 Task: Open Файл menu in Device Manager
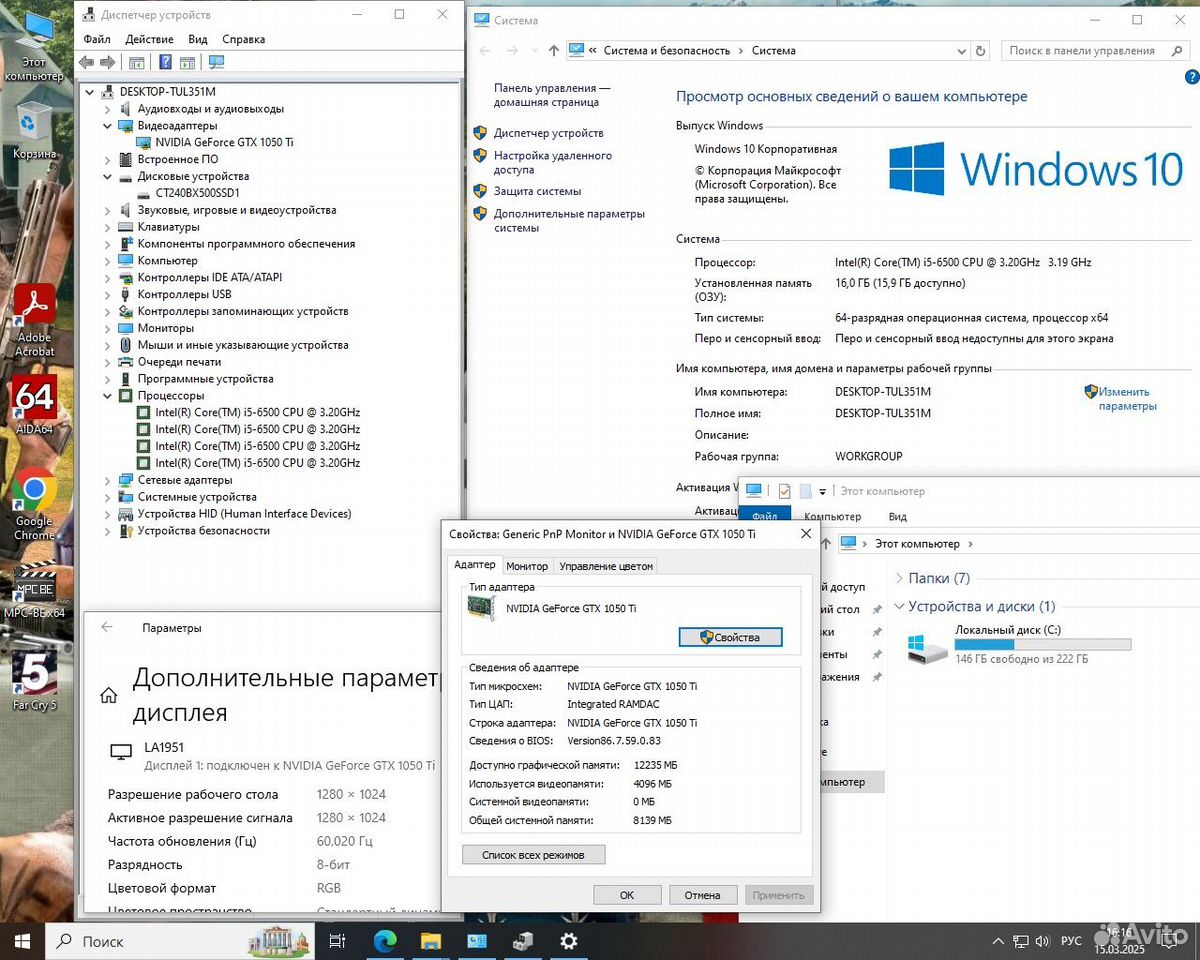(x=97, y=39)
